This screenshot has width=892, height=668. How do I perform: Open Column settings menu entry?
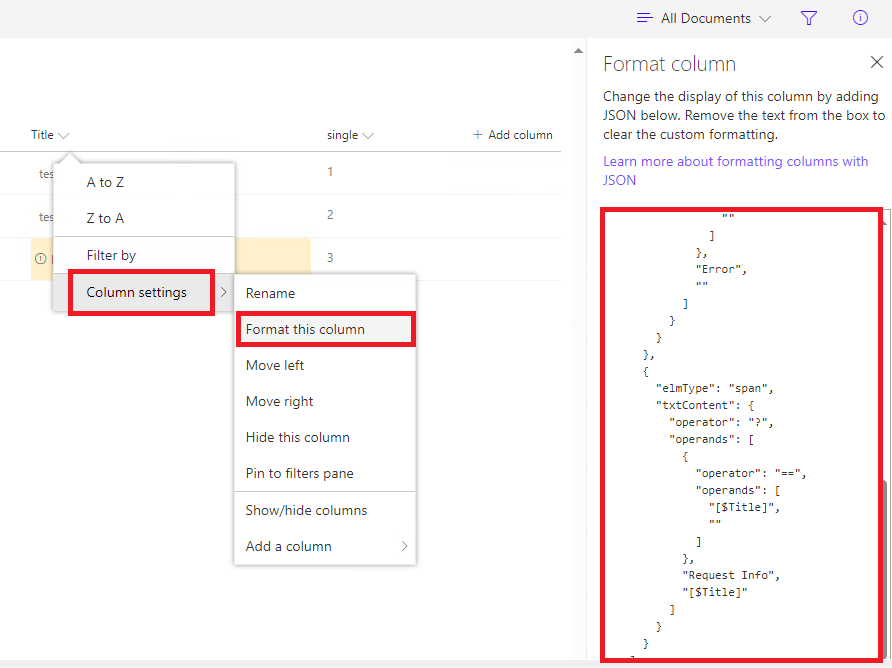(144, 292)
